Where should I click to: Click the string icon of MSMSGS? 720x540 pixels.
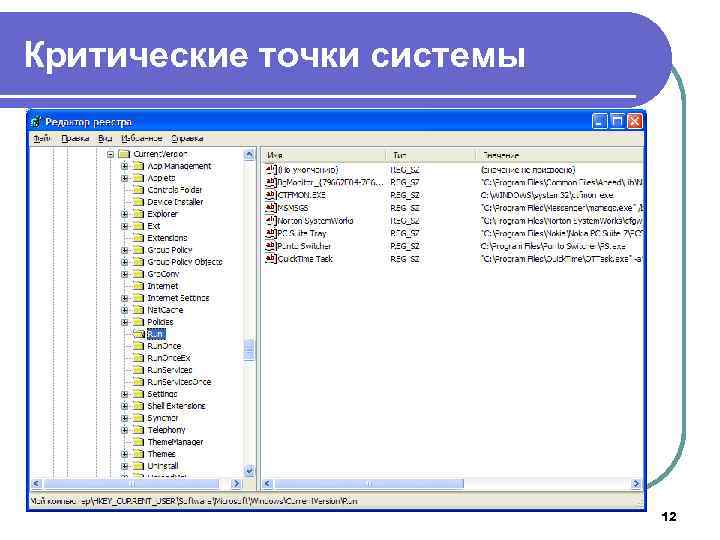(x=271, y=208)
